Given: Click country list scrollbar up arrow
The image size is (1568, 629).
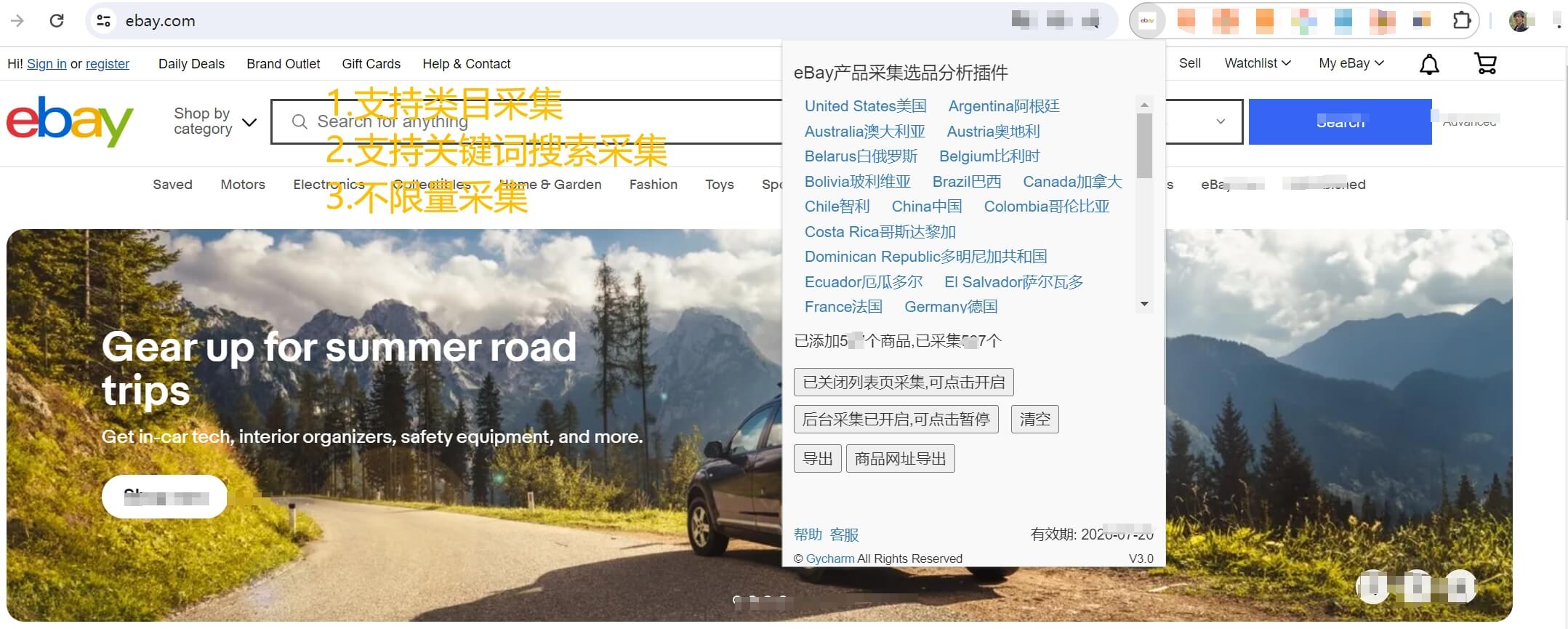Looking at the screenshot, I should pyautogui.click(x=1144, y=105).
